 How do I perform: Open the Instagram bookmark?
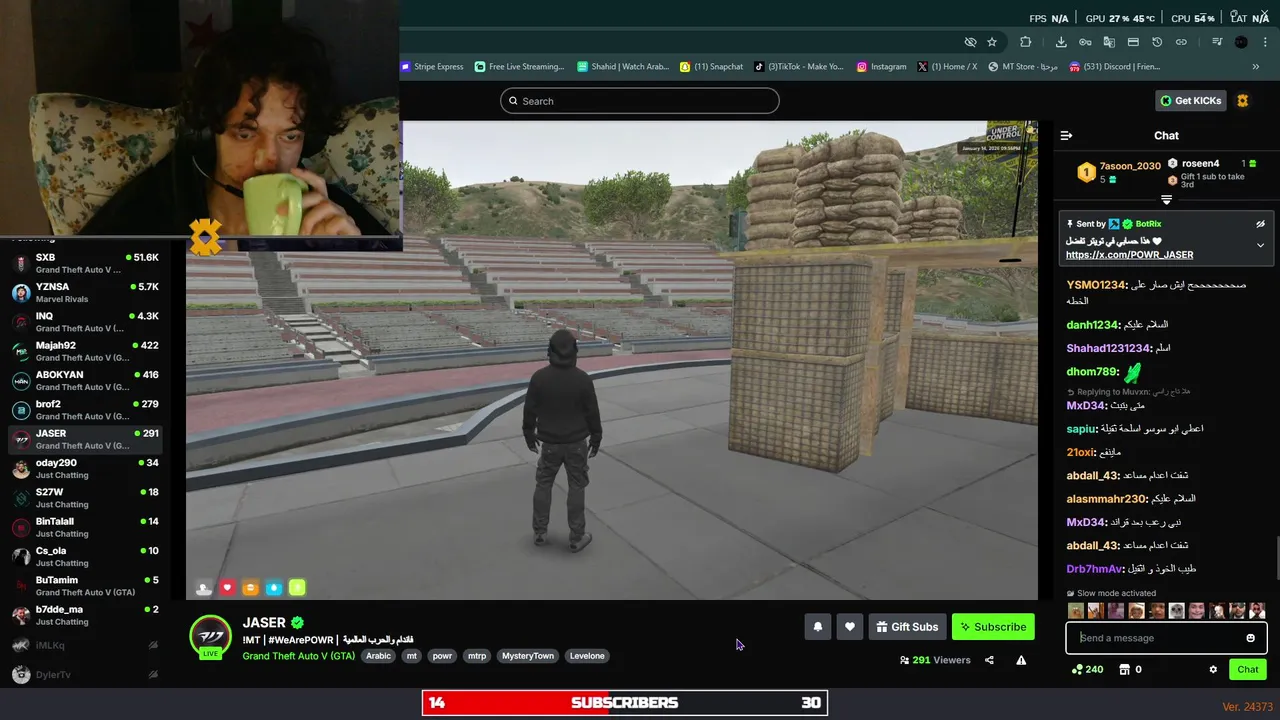click(881, 67)
